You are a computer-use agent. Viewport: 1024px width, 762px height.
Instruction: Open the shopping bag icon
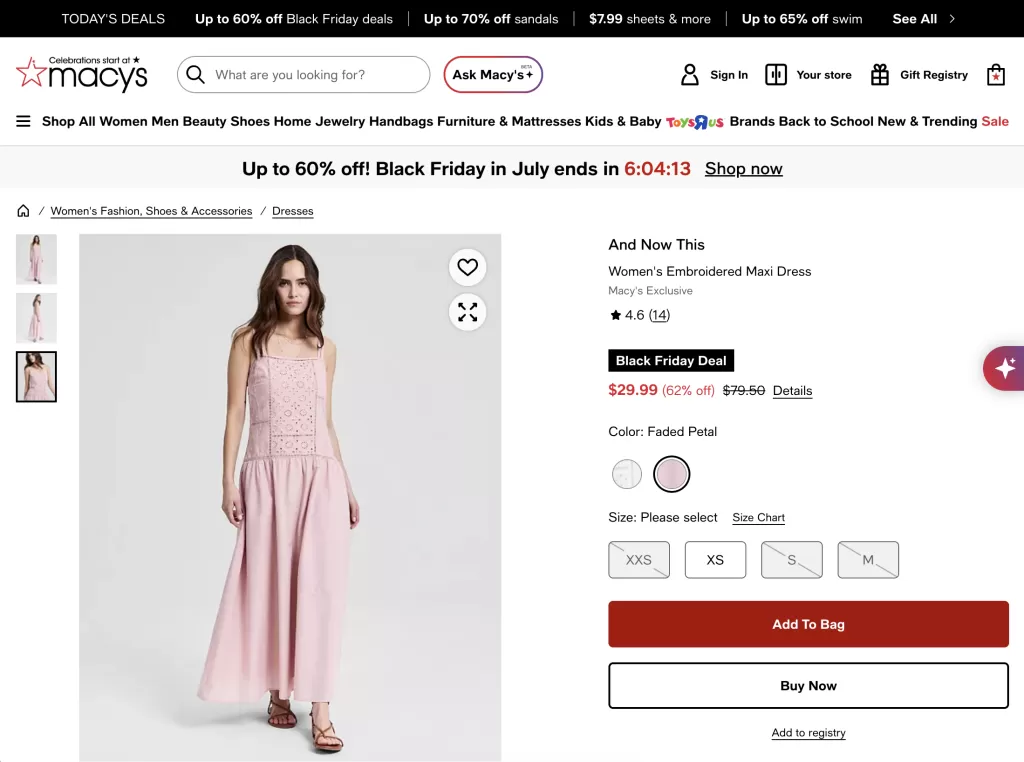pyautogui.click(x=995, y=74)
